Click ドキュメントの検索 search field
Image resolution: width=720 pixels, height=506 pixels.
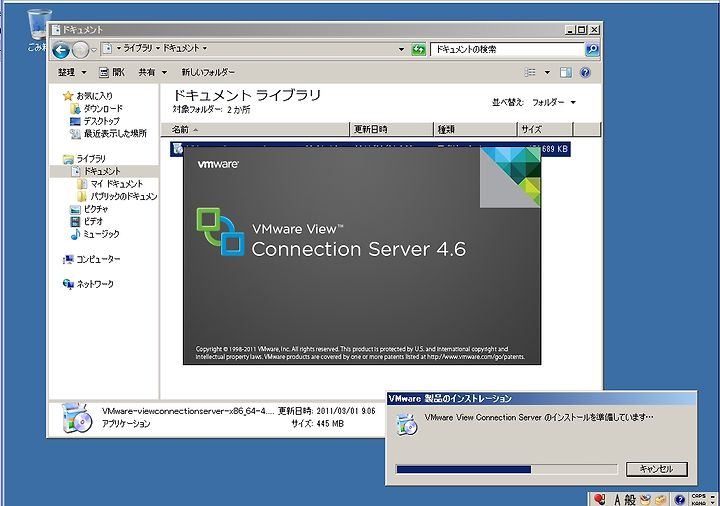point(507,49)
